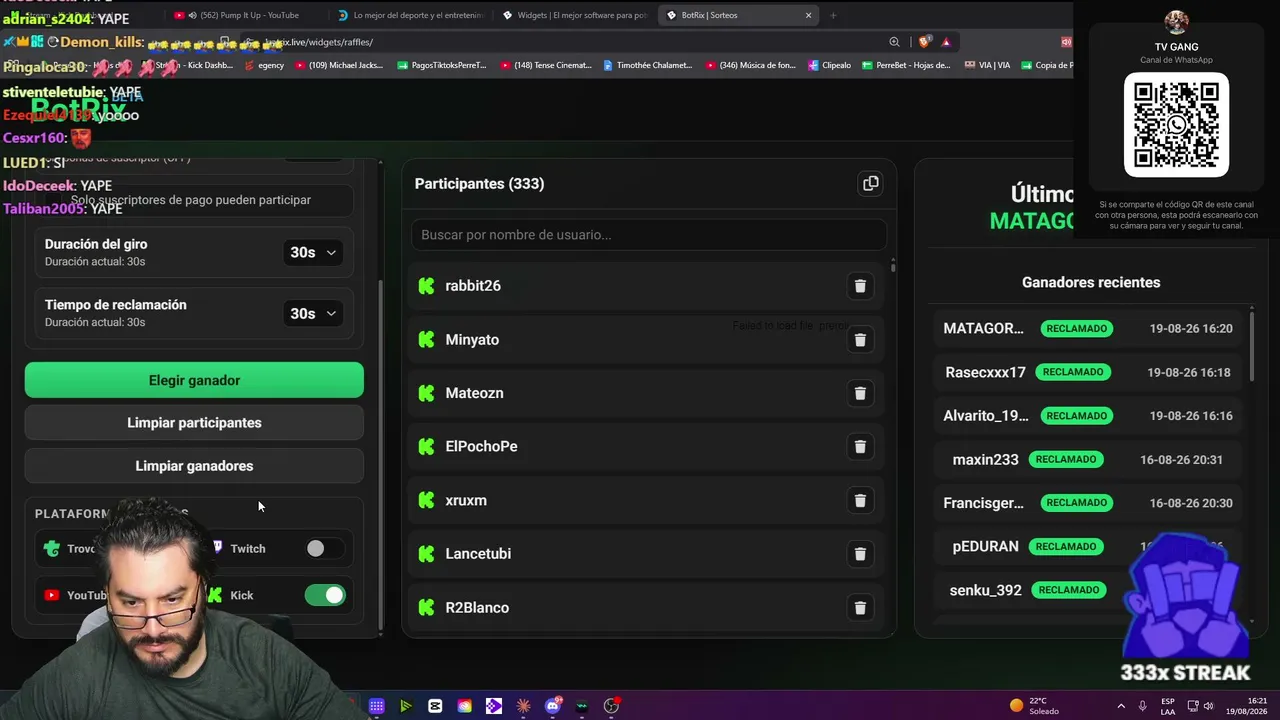Remove Lancetubi from the participant list
This screenshot has width=1280, height=720.
(x=860, y=553)
